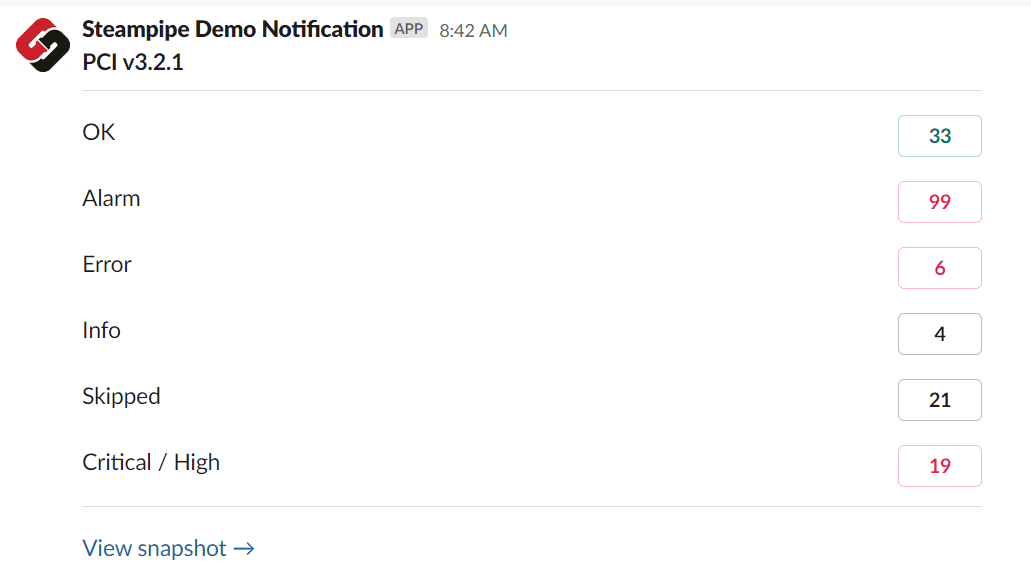Screen dimensions: 1031x573
Task: Select the Skipped count button showing 21
Action: point(939,400)
